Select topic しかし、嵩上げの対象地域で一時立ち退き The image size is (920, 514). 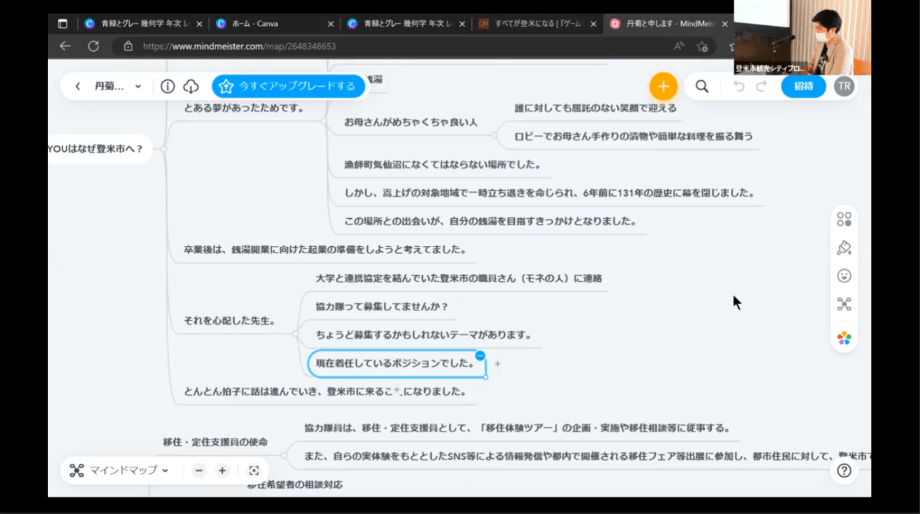point(549,193)
